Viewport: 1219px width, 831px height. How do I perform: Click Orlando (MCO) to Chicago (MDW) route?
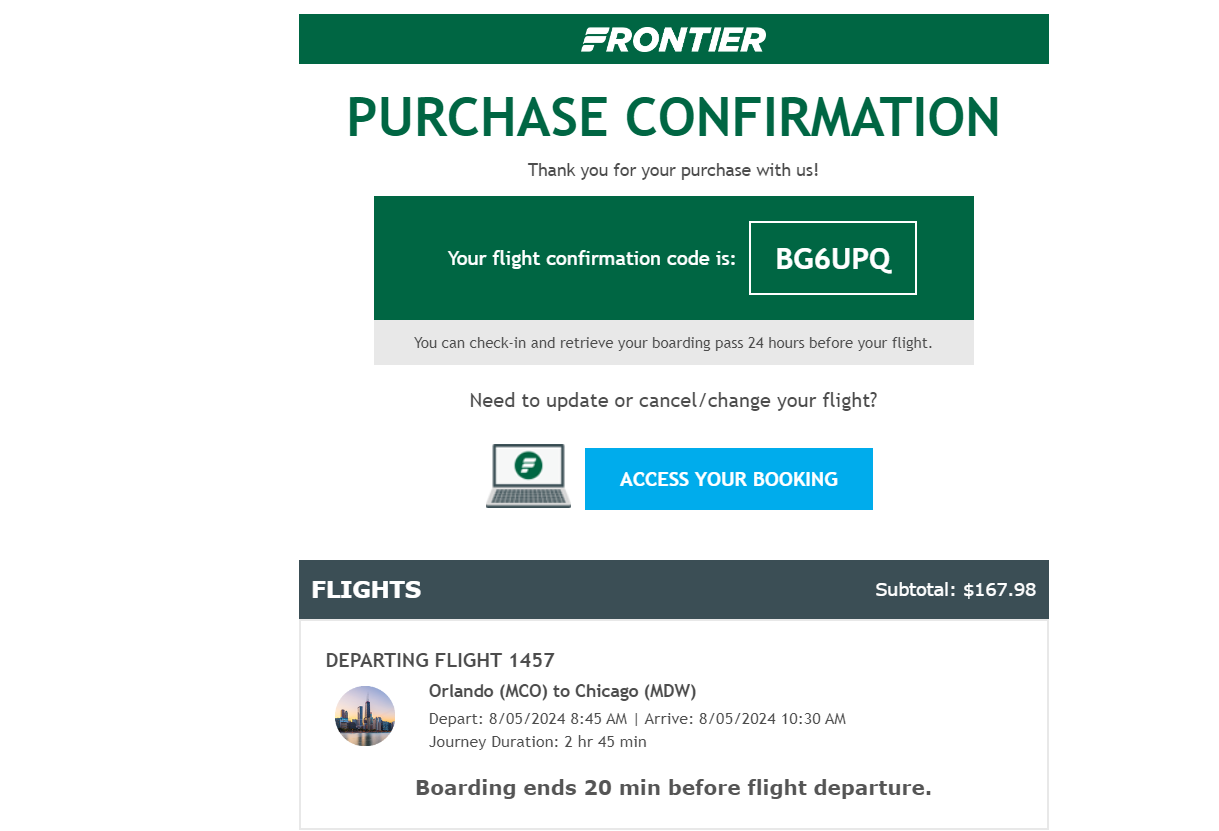pos(562,691)
